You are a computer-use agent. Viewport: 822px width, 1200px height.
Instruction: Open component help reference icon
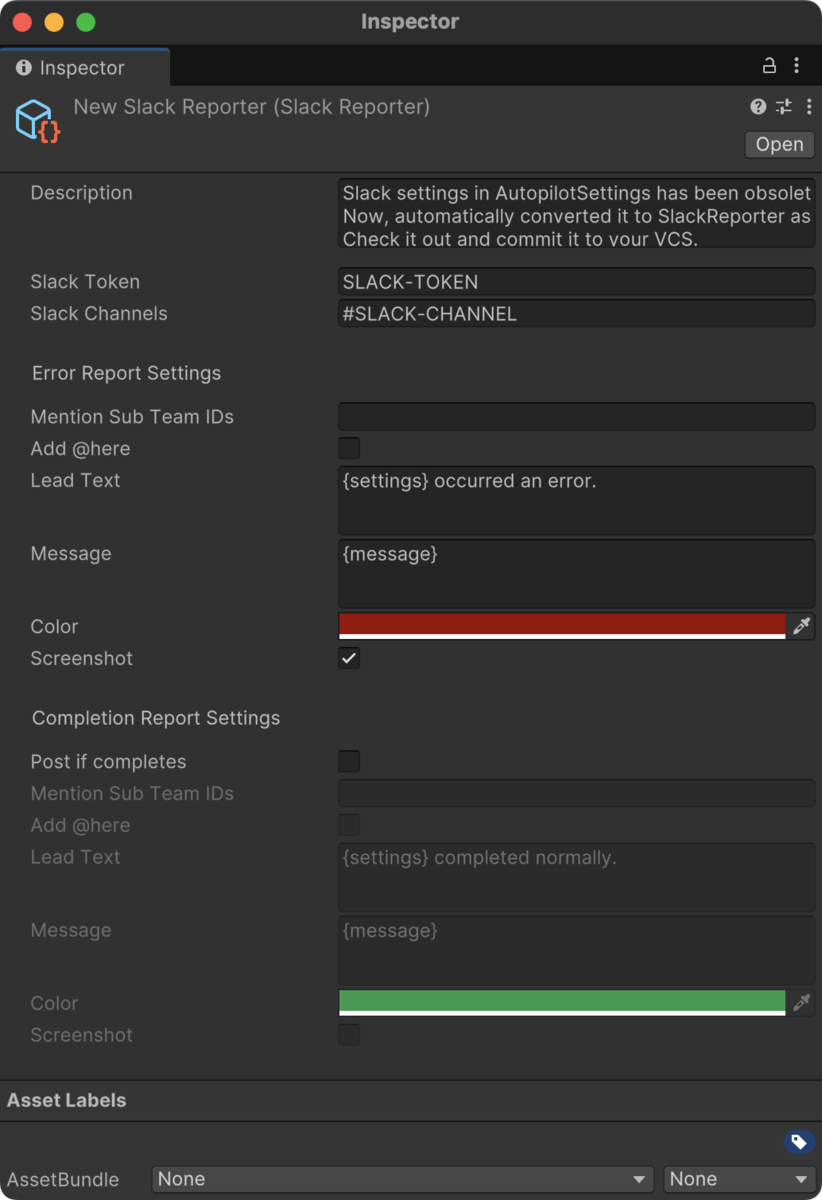pyautogui.click(x=758, y=107)
